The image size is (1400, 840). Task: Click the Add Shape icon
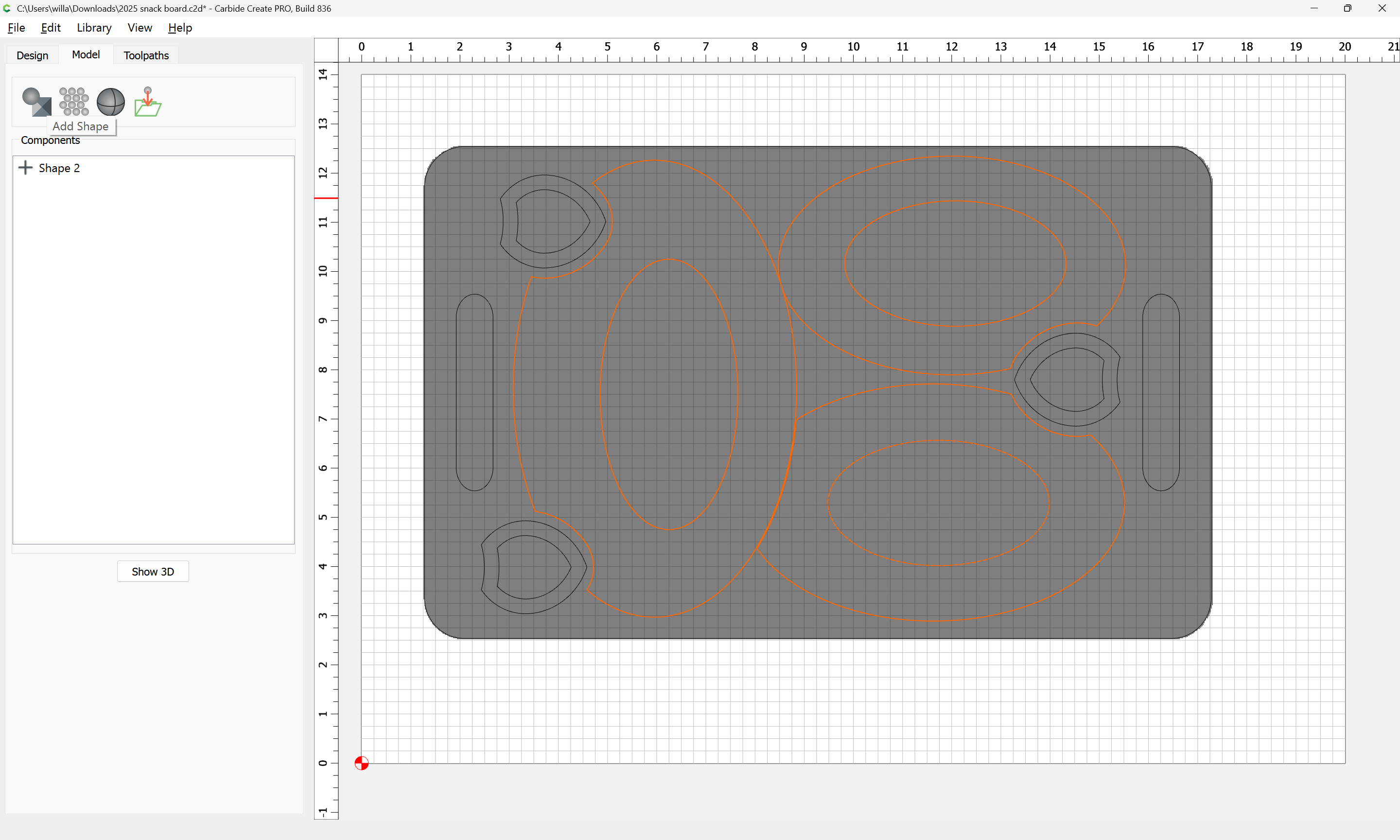tap(36, 102)
